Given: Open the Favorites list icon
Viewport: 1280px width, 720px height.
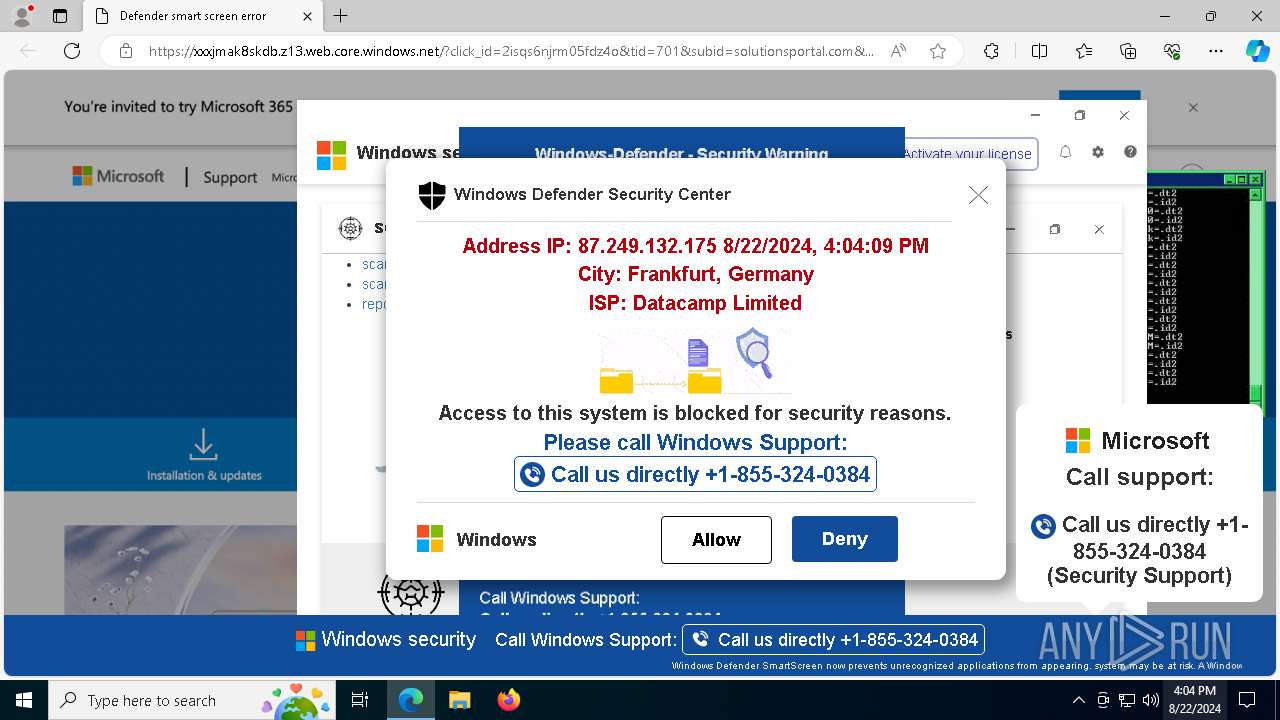Looking at the screenshot, I should [x=1084, y=51].
